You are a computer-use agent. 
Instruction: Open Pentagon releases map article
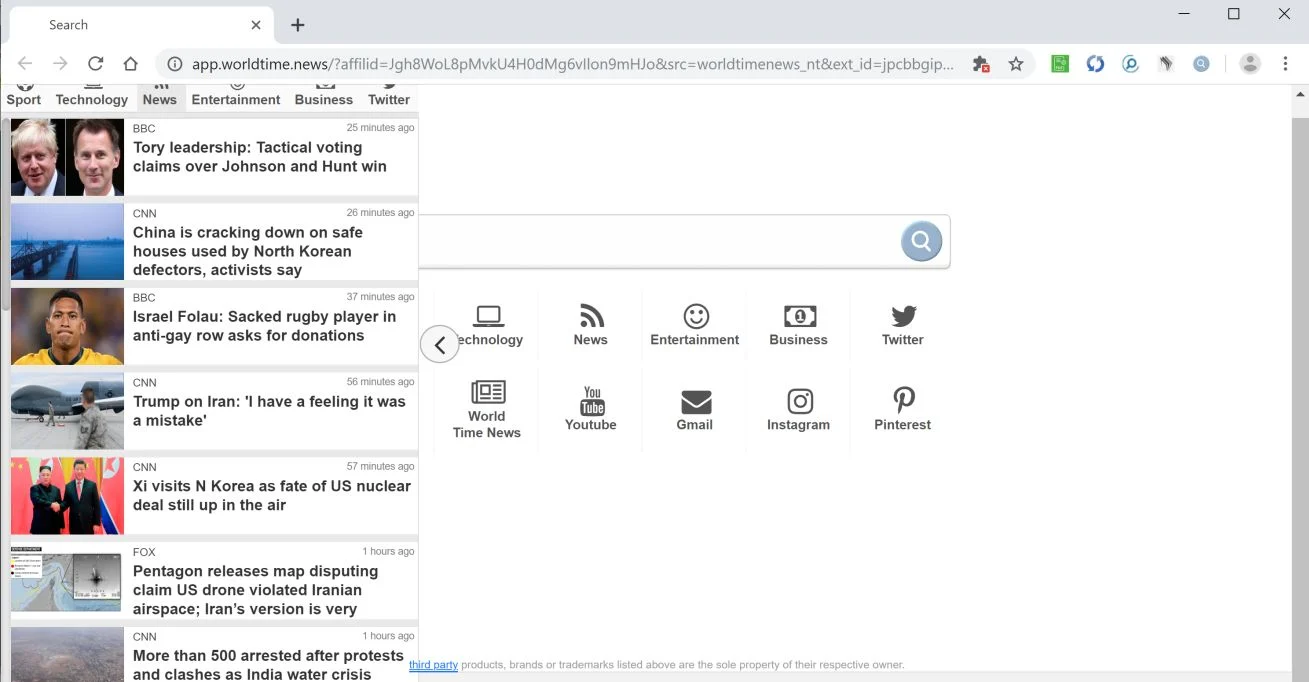(x=256, y=590)
